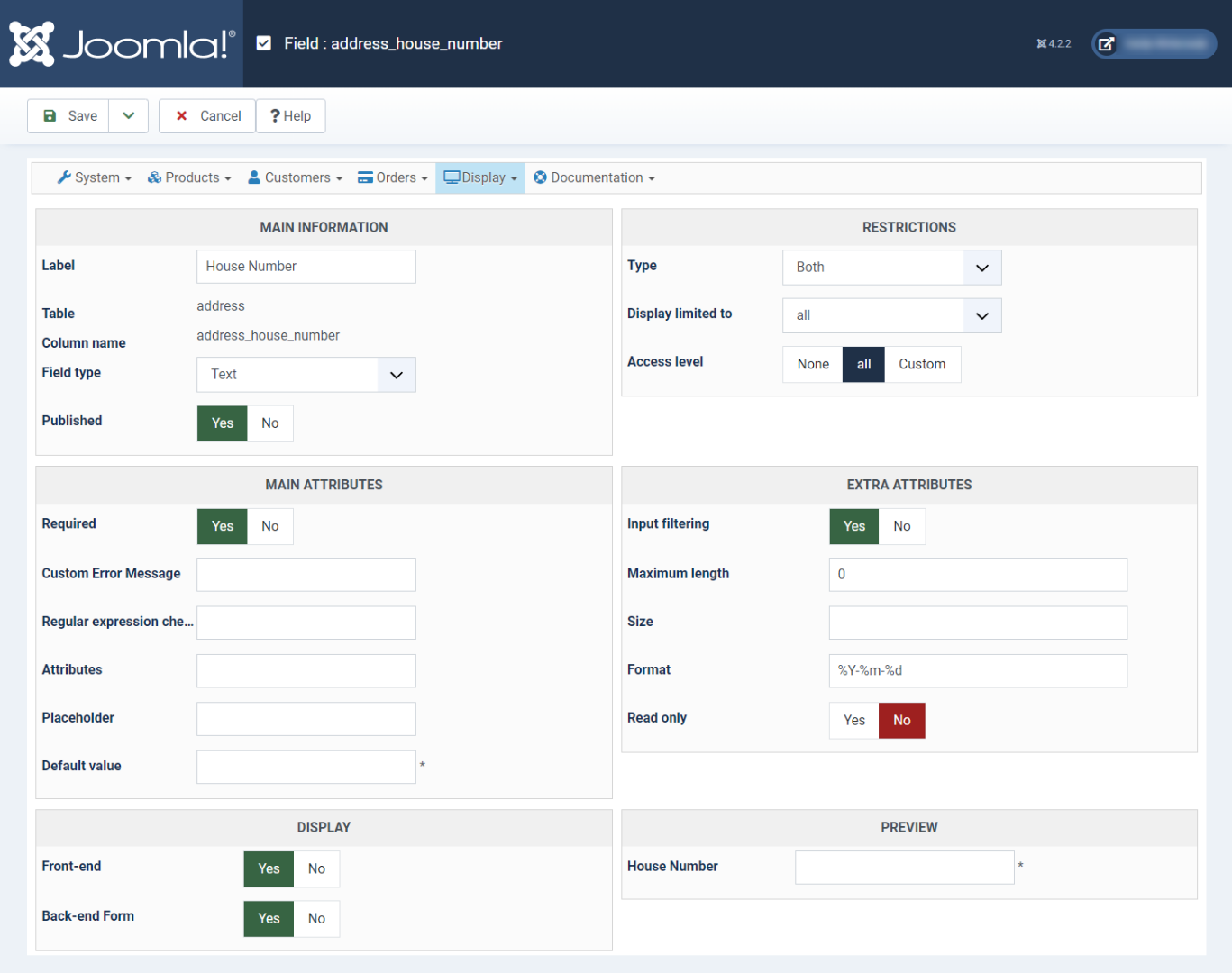This screenshot has width=1232, height=973.
Task: Set Front-end display to No
Action: pyautogui.click(x=316, y=868)
